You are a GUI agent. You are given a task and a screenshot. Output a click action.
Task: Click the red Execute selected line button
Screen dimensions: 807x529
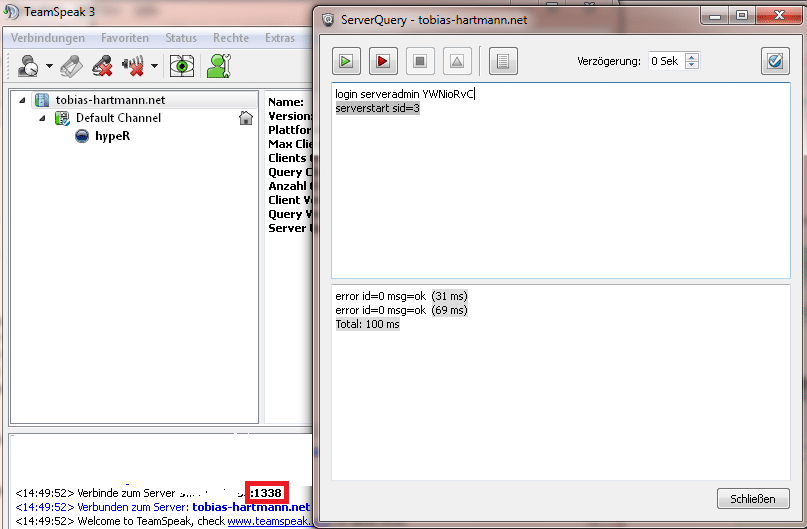tap(383, 61)
